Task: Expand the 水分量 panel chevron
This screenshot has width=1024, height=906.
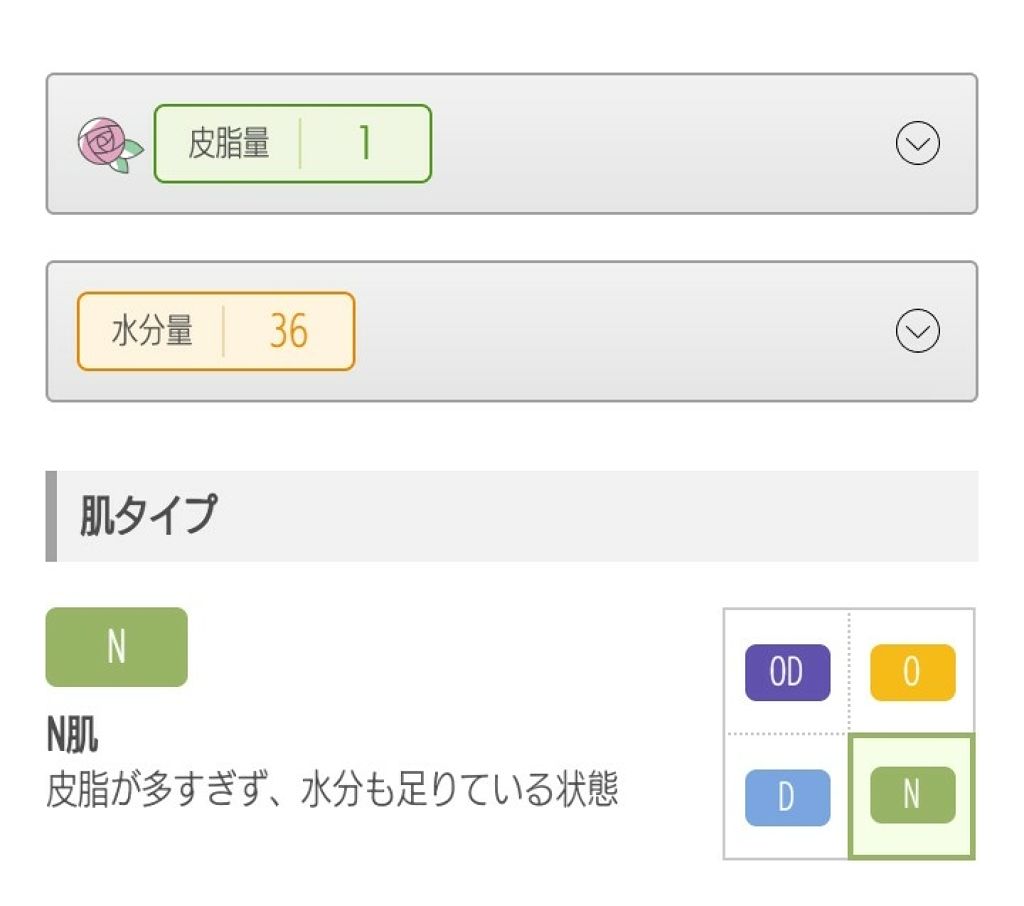Action: [917, 332]
